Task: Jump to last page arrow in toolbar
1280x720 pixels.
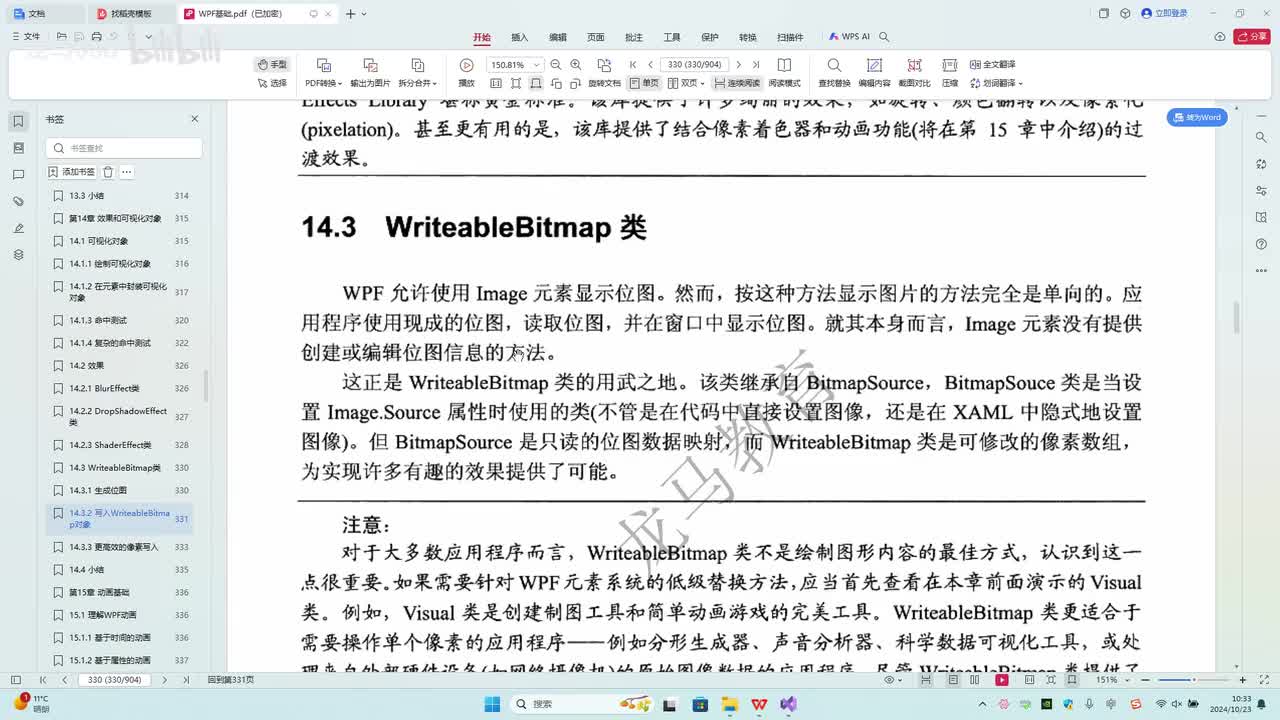Action: point(756,65)
